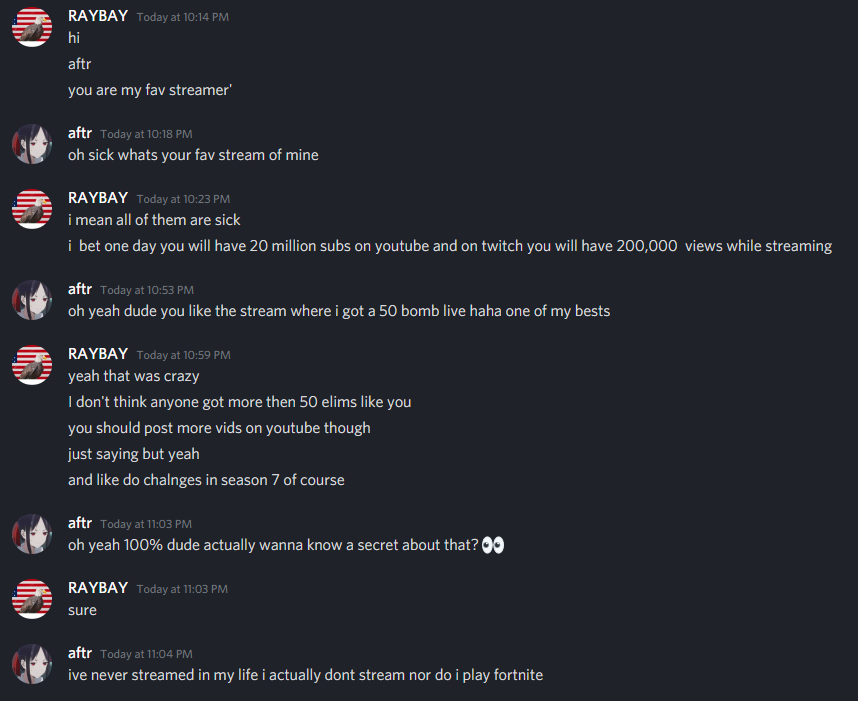Click RAYBAY's flag avatar at the 10:23 PM message
Screen dimensions: 858x701
tap(31, 209)
